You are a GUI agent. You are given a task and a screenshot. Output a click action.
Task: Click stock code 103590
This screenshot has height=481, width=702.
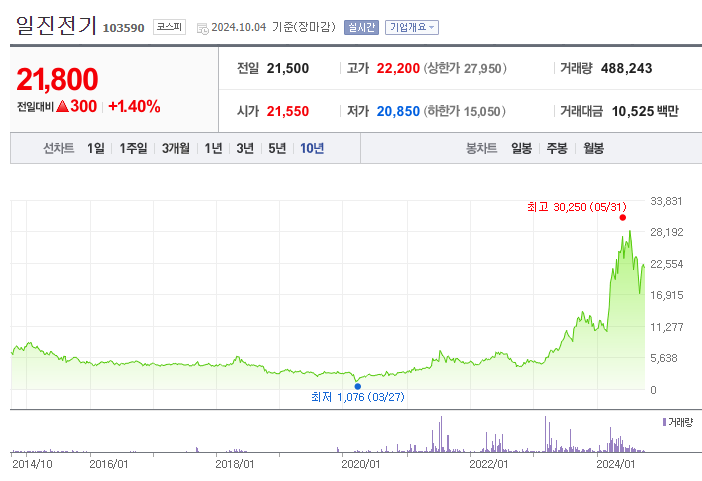point(124,28)
